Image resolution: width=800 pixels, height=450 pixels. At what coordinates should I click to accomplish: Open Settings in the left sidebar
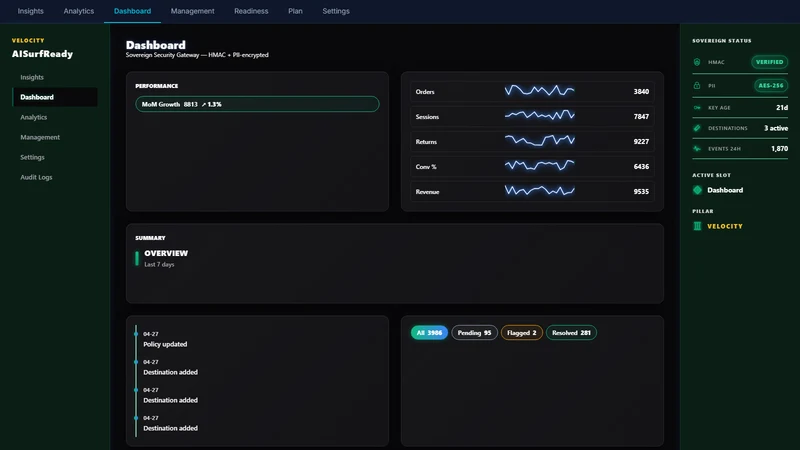55,157
